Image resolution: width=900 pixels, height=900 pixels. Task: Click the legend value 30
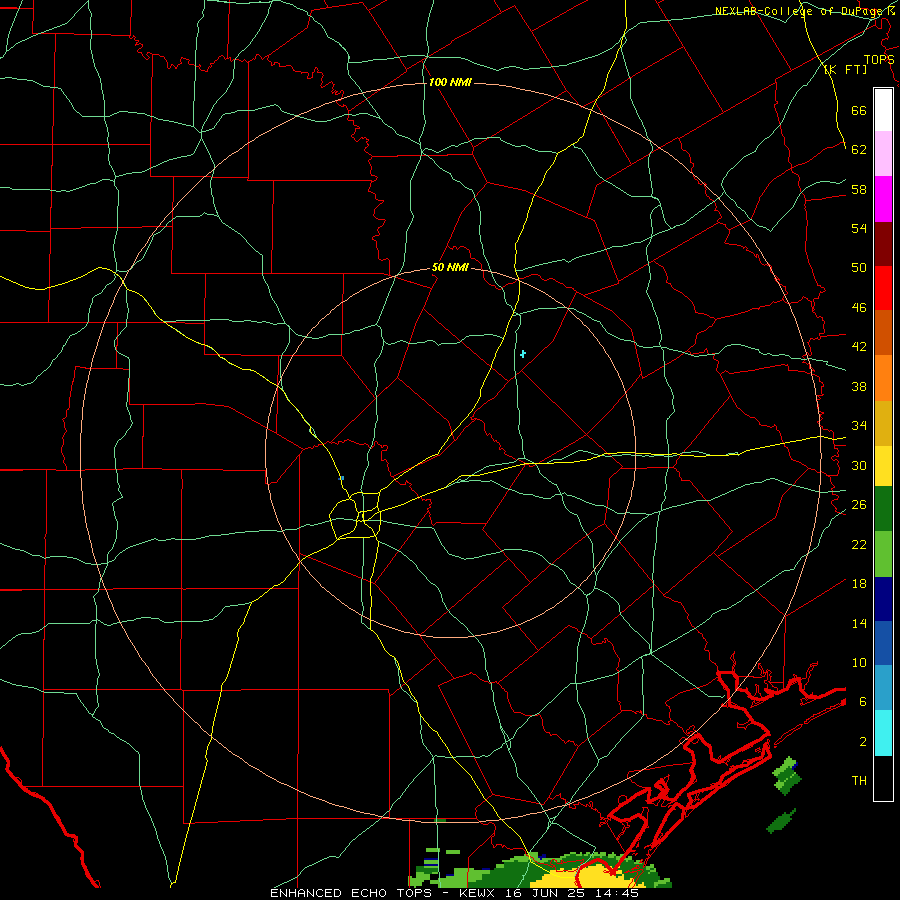[x=859, y=465]
